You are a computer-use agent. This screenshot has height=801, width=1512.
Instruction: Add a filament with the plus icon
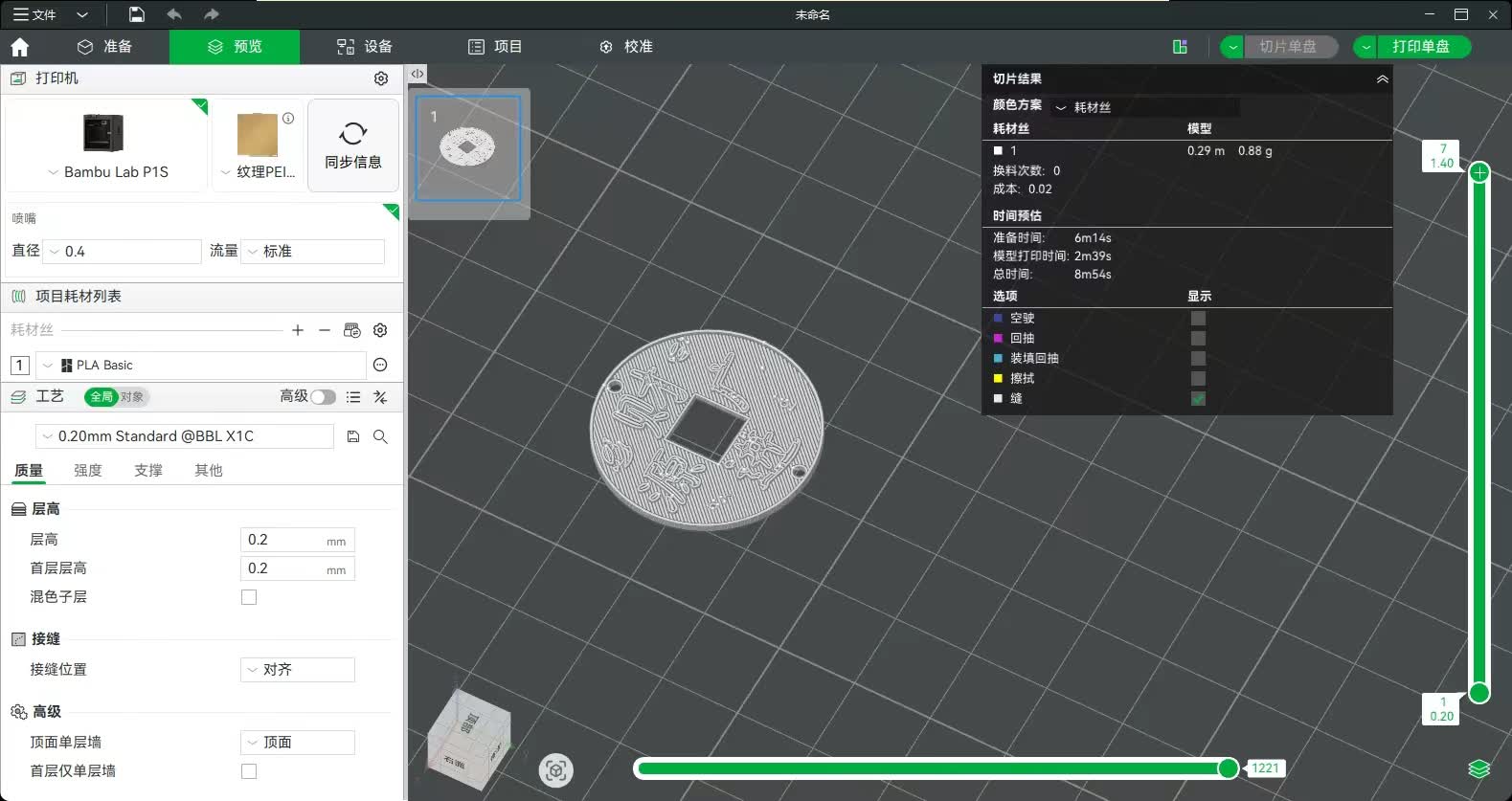coord(298,330)
